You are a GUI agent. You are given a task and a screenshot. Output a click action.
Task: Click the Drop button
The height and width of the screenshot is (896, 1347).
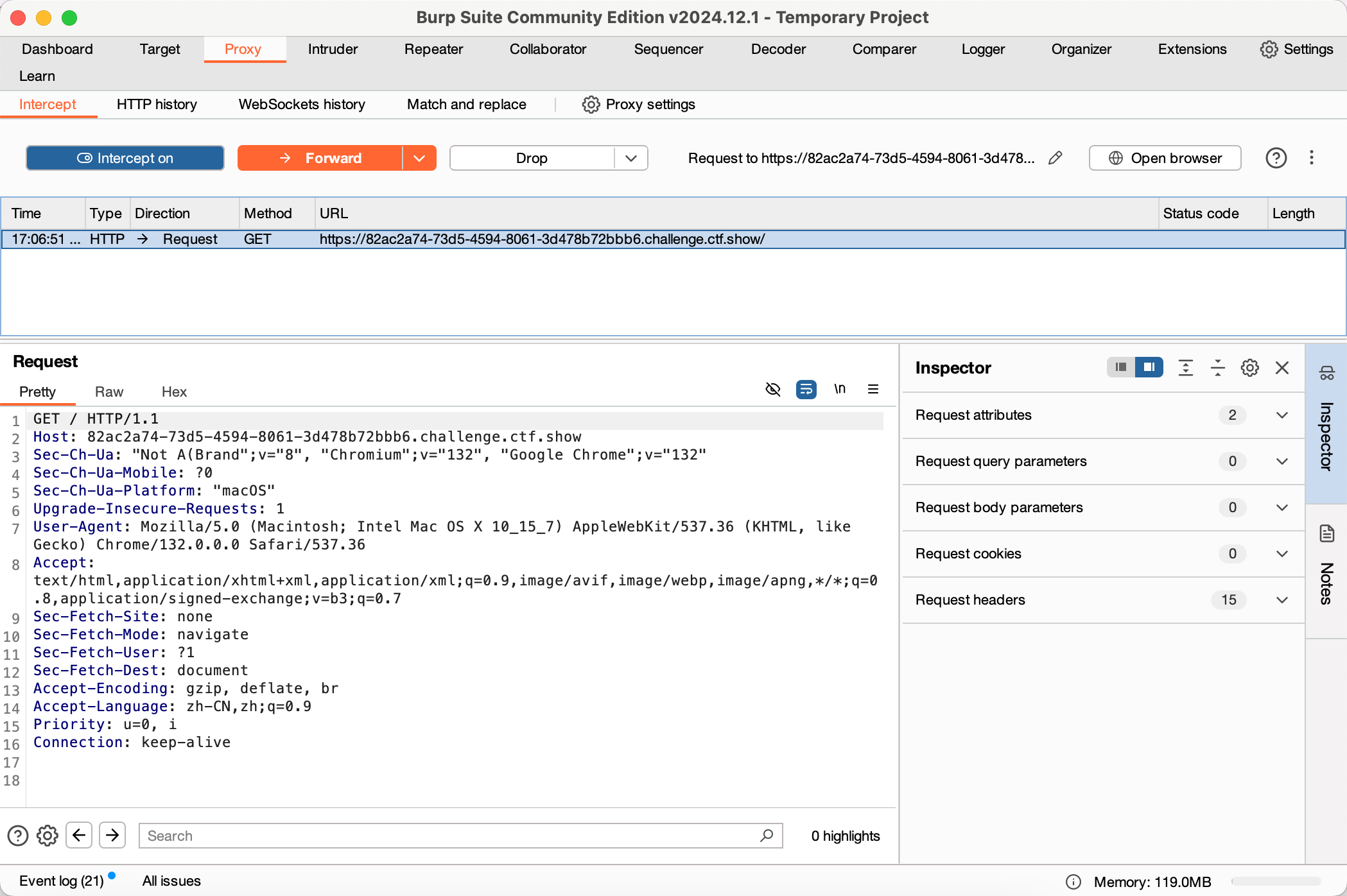532,158
